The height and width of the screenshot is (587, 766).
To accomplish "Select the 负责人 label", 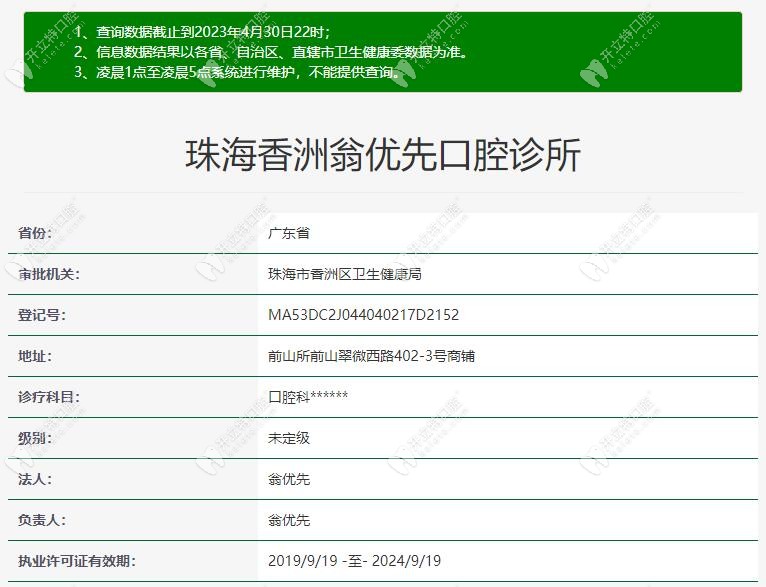I will tap(42, 520).
